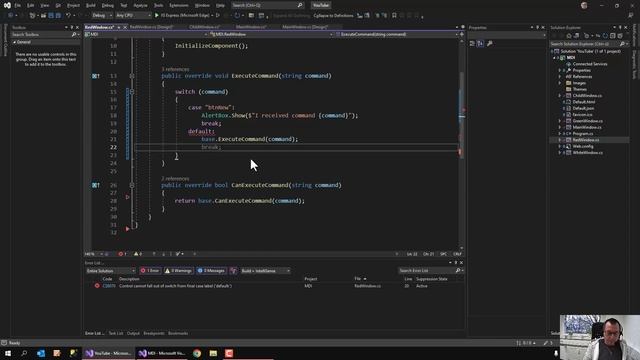This screenshot has height=360, width=640.
Task: Open the Debug configuration dropdown
Action: tap(102, 16)
